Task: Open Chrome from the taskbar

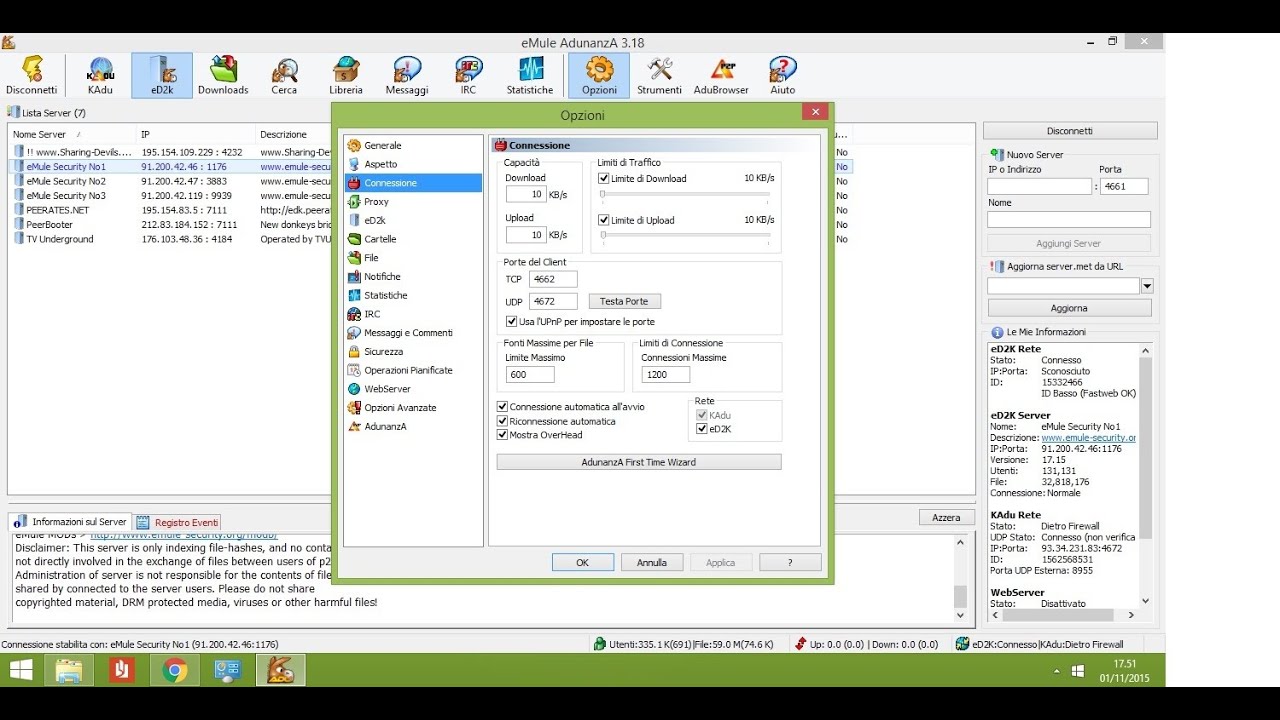Action: click(x=175, y=670)
